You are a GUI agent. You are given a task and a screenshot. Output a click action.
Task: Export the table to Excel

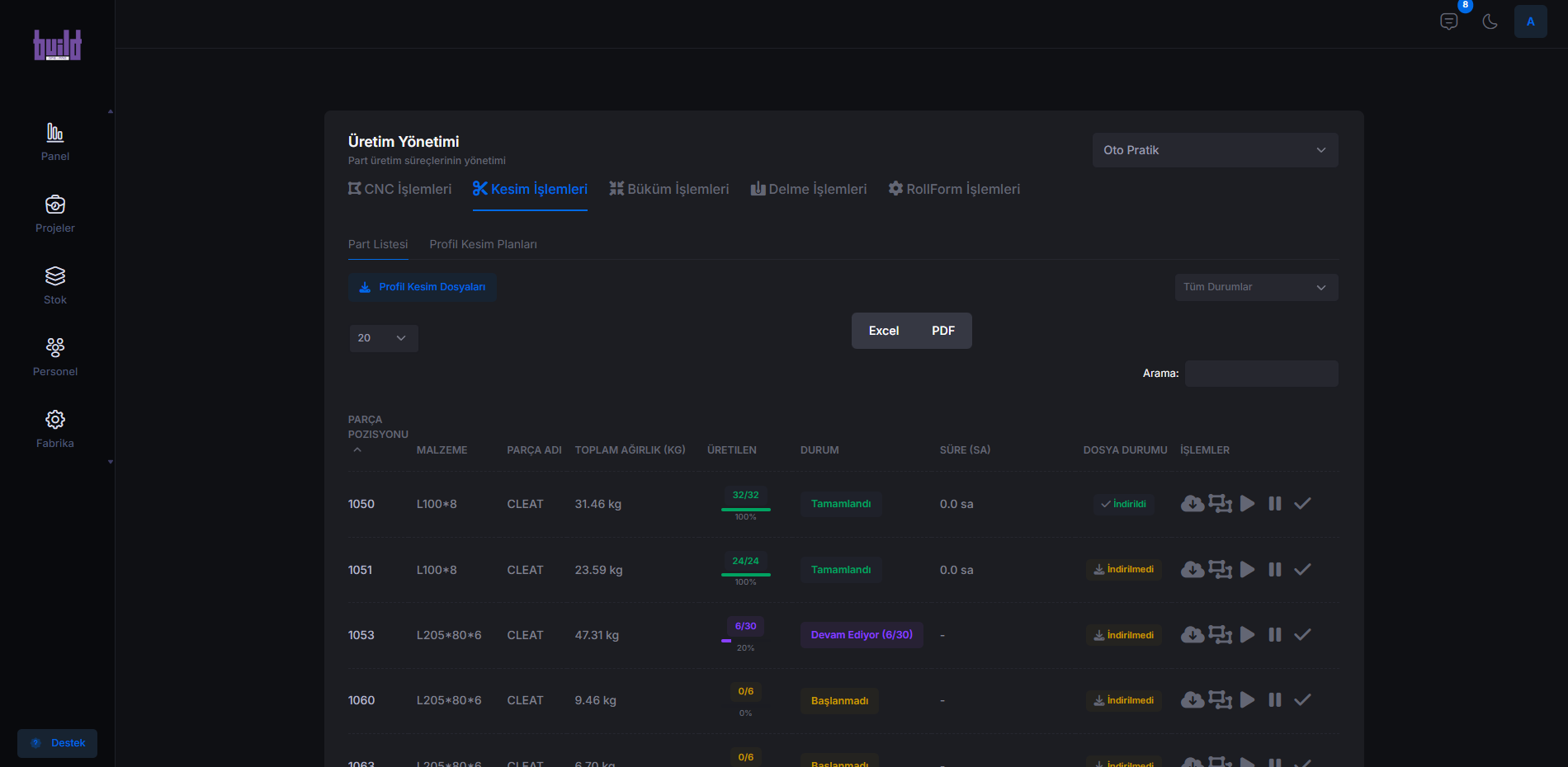[x=883, y=330]
